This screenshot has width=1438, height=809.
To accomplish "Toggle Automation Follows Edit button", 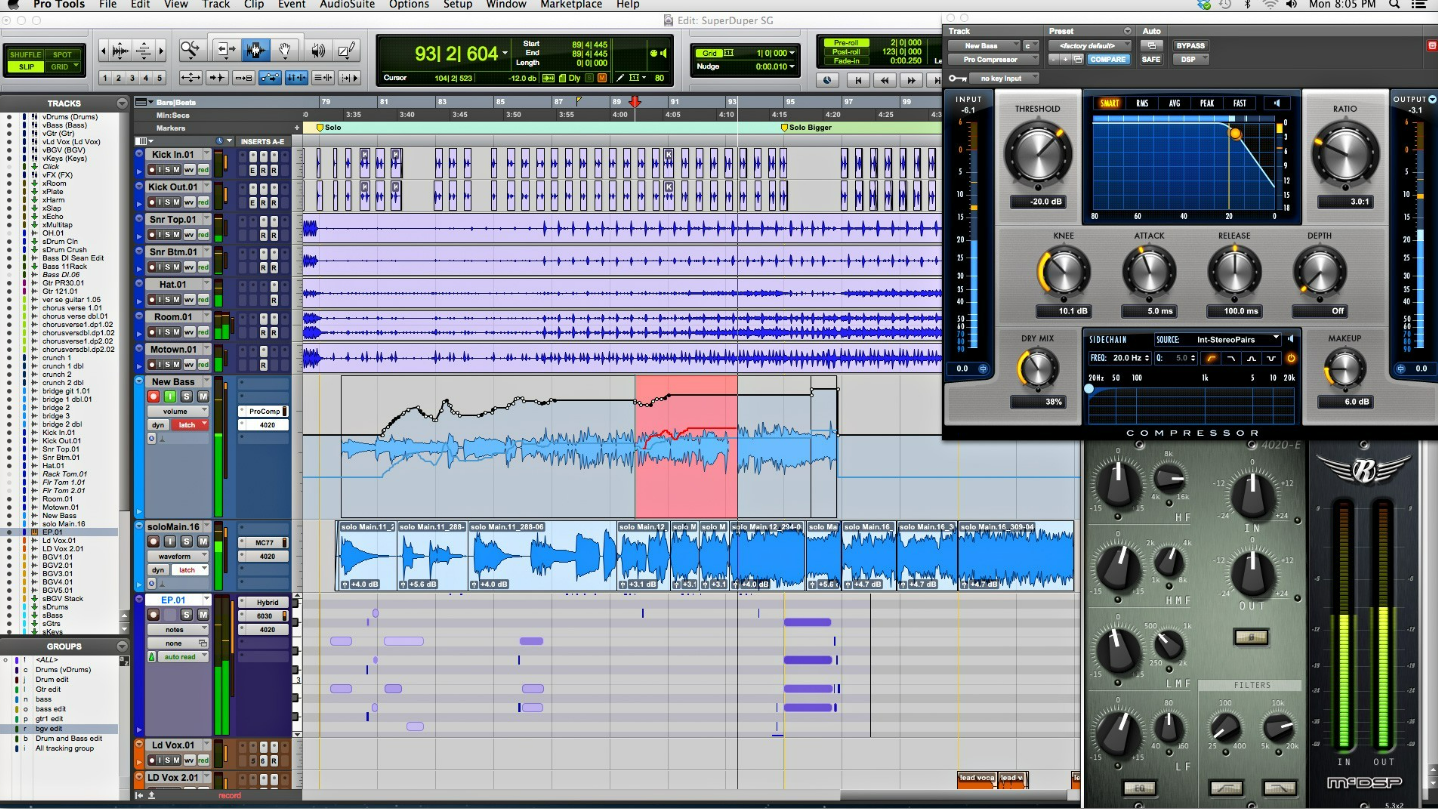I will pyautogui.click(x=270, y=78).
